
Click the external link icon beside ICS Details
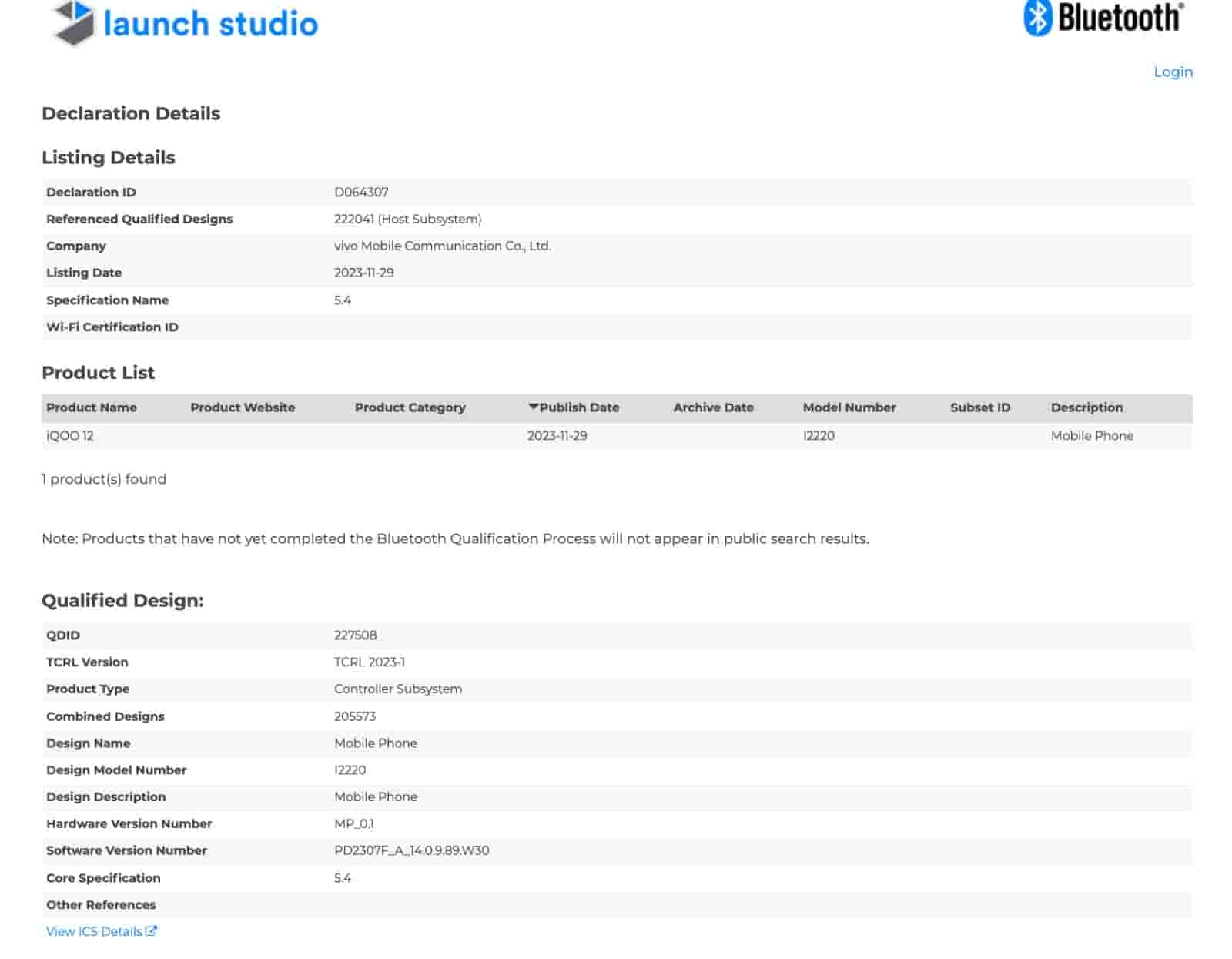click(152, 930)
